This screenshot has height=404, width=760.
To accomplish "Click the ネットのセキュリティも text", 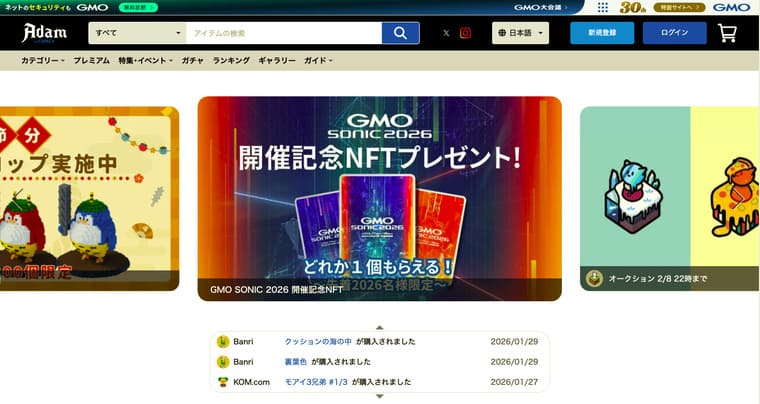I will (38, 7).
